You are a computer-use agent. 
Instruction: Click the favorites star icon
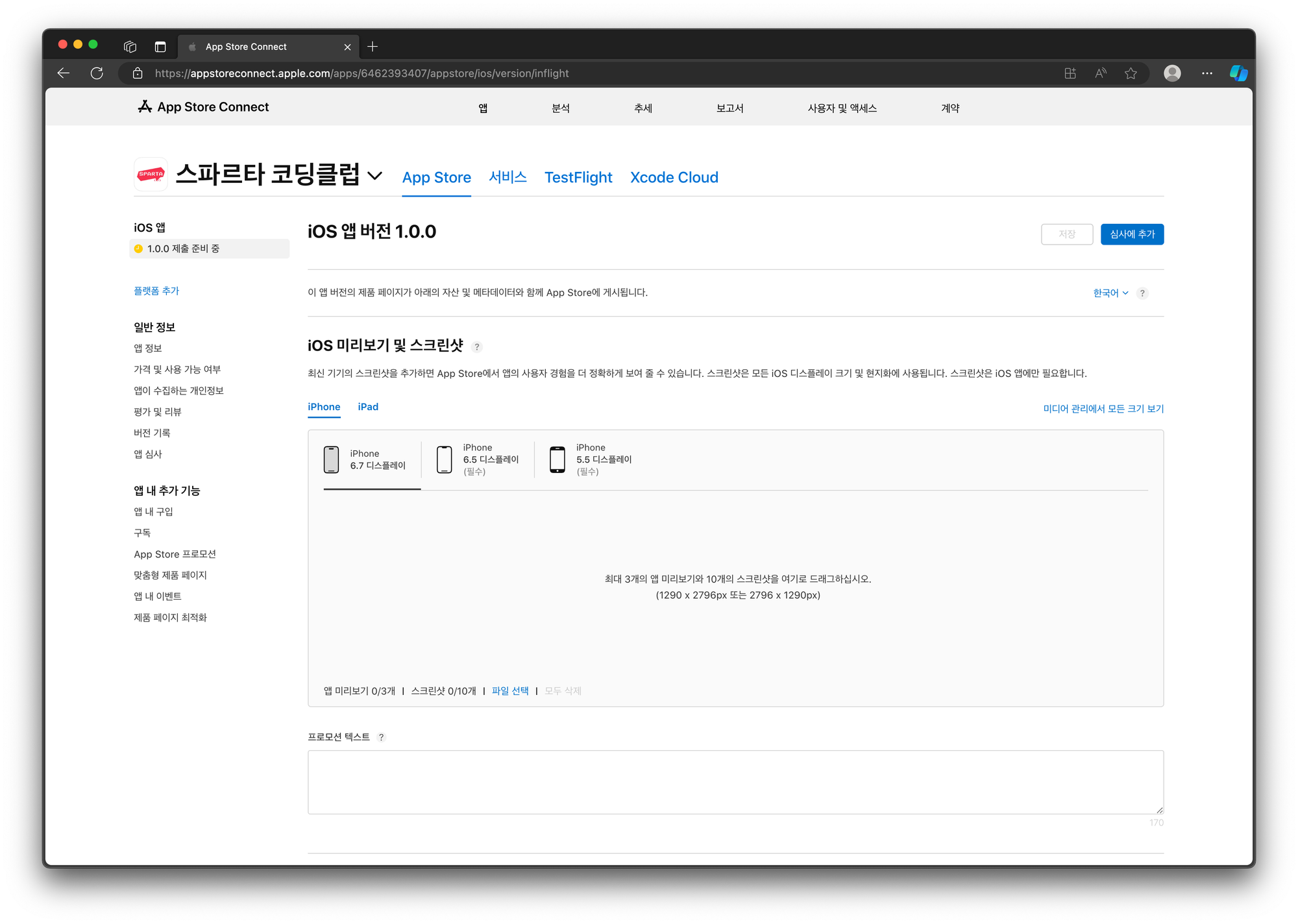coord(1131,73)
